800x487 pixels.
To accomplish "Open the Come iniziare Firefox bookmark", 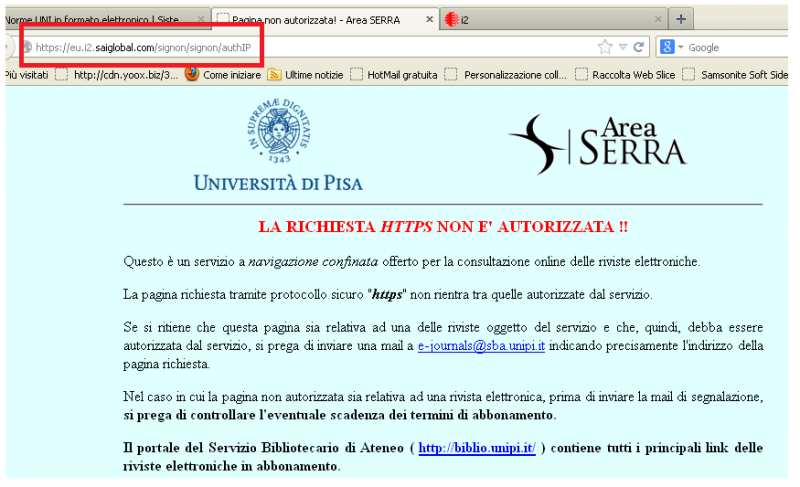I will pyautogui.click(x=227, y=74).
